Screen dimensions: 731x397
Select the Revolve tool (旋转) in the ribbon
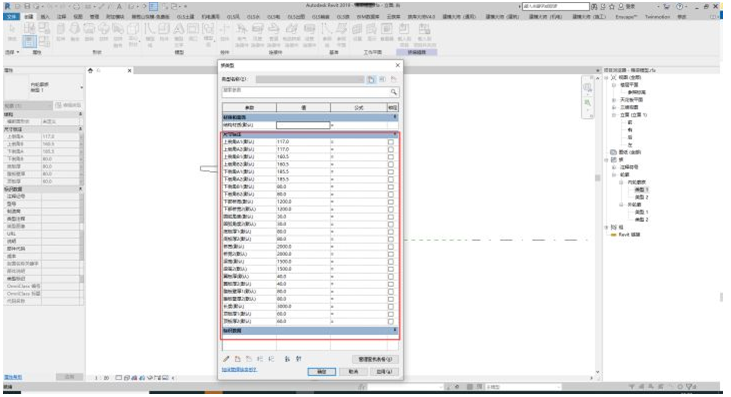coord(89,33)
